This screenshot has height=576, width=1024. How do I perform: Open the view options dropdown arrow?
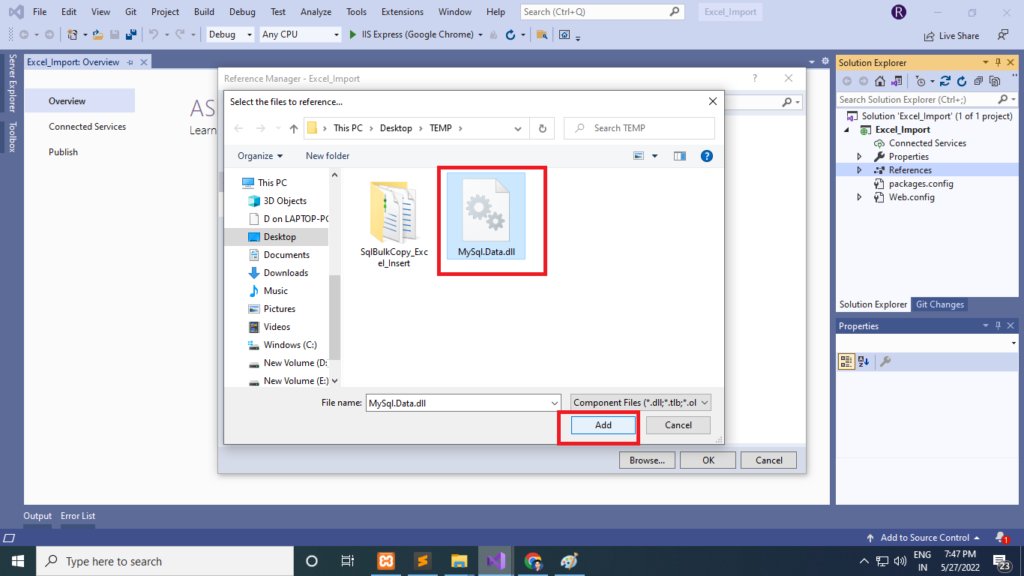pyautogui.click(x=654, y=156)
